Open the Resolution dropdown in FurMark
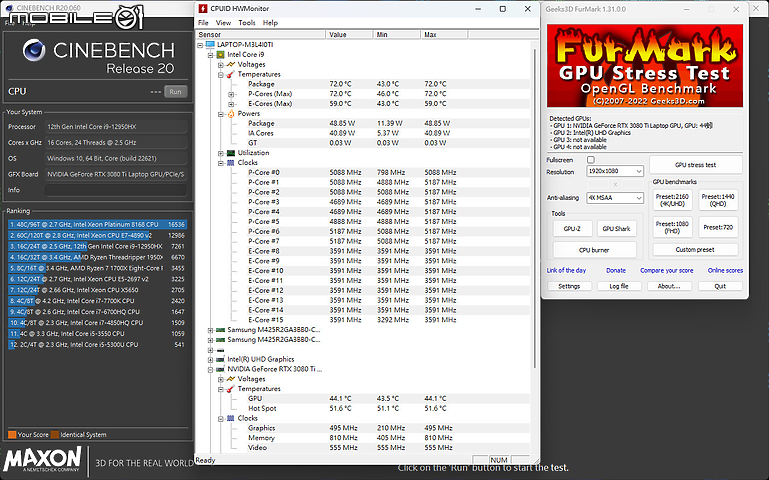The image size is (769, 480). tap(615, 171)
